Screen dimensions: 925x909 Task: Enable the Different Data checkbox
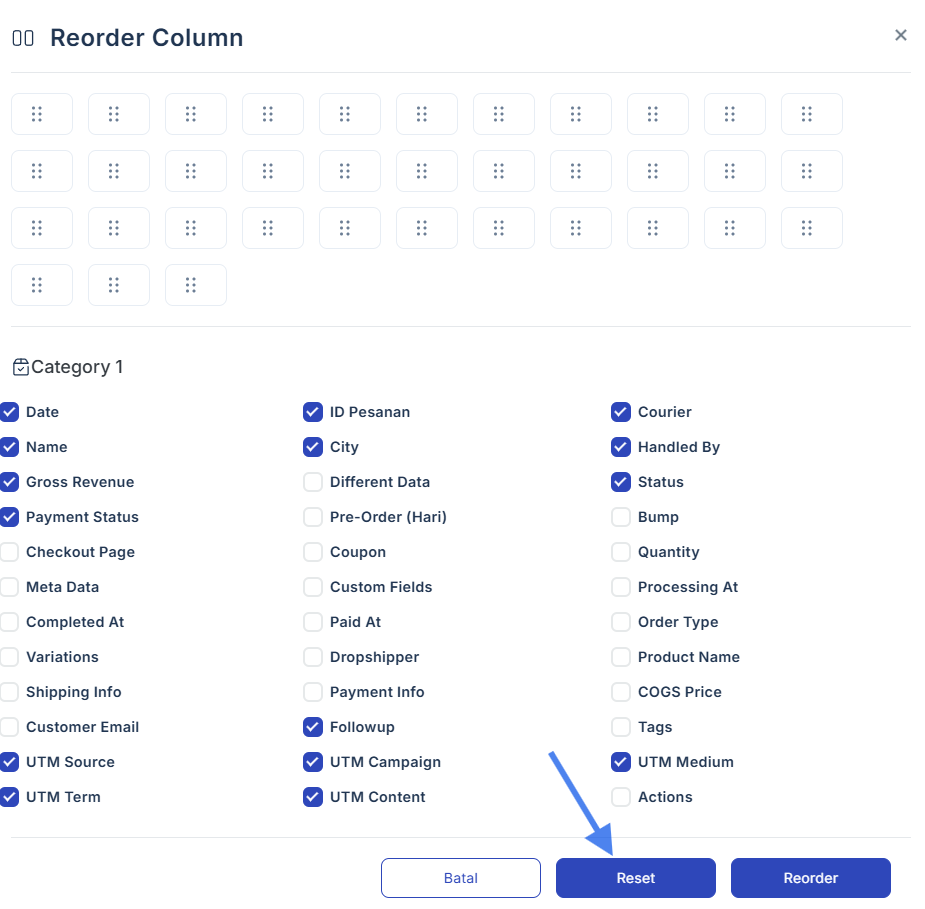coord(313,482)
